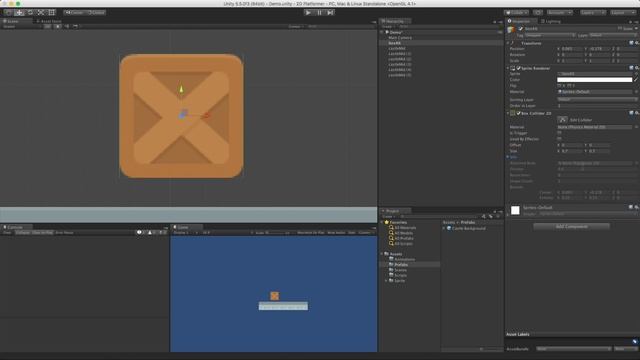
Task: Select the Rect Transform tool
Action: click(51, 13)
